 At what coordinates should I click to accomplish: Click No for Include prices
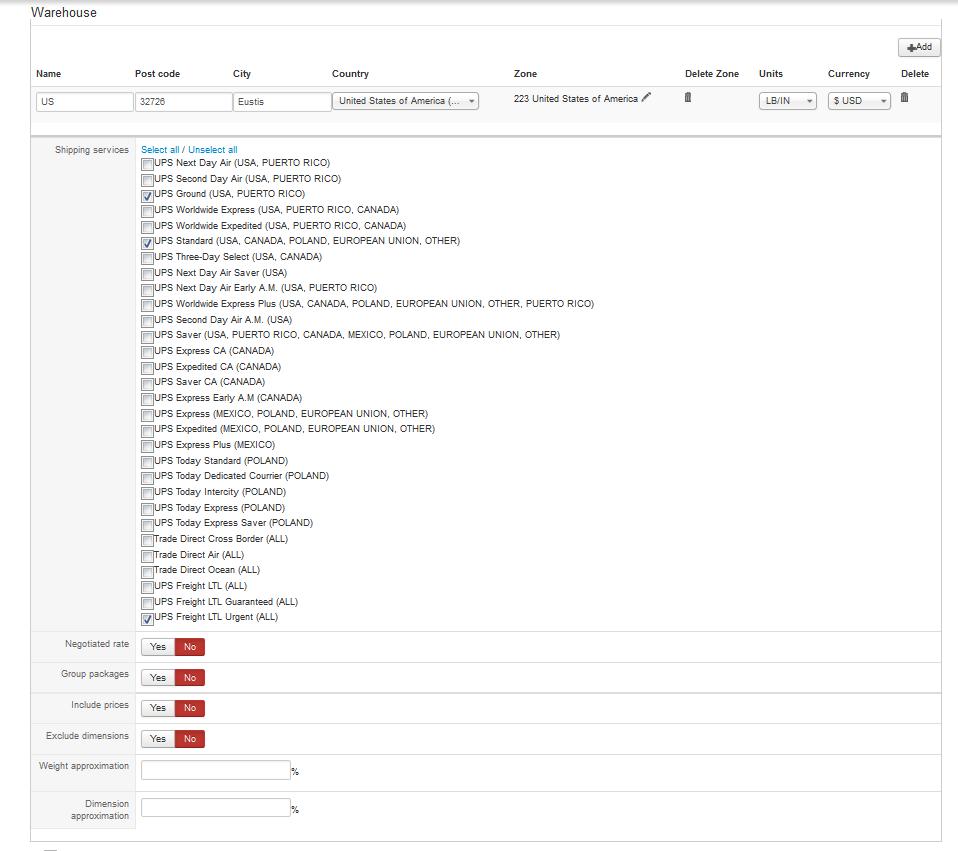point(190,708)
